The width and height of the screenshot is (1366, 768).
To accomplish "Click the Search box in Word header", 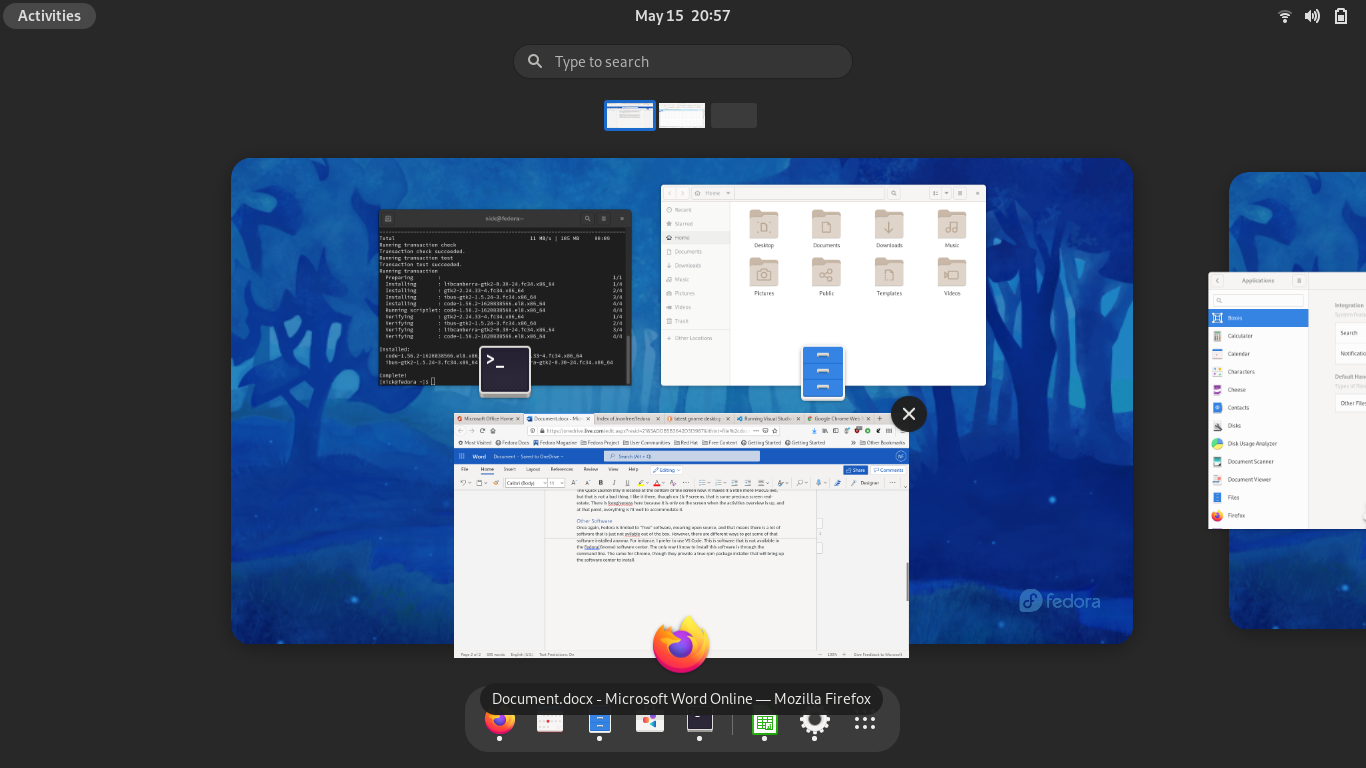I will tap(682, 455).
